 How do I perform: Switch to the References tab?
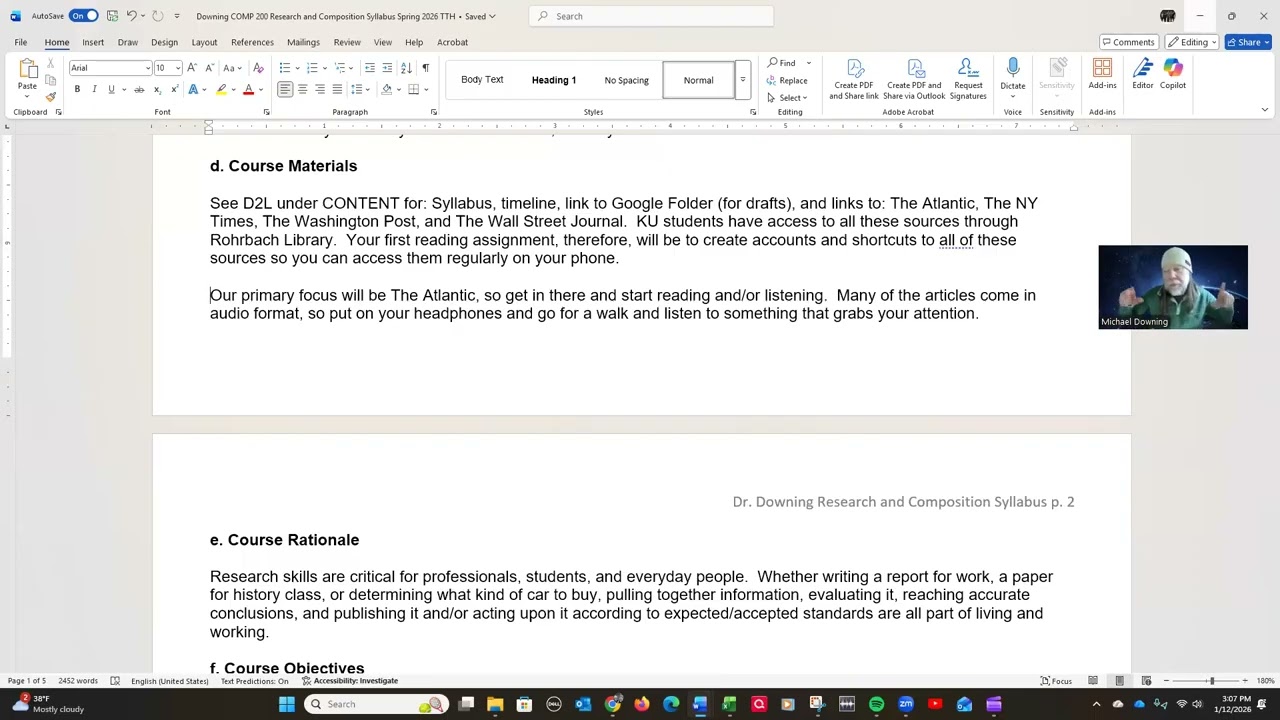252,42
